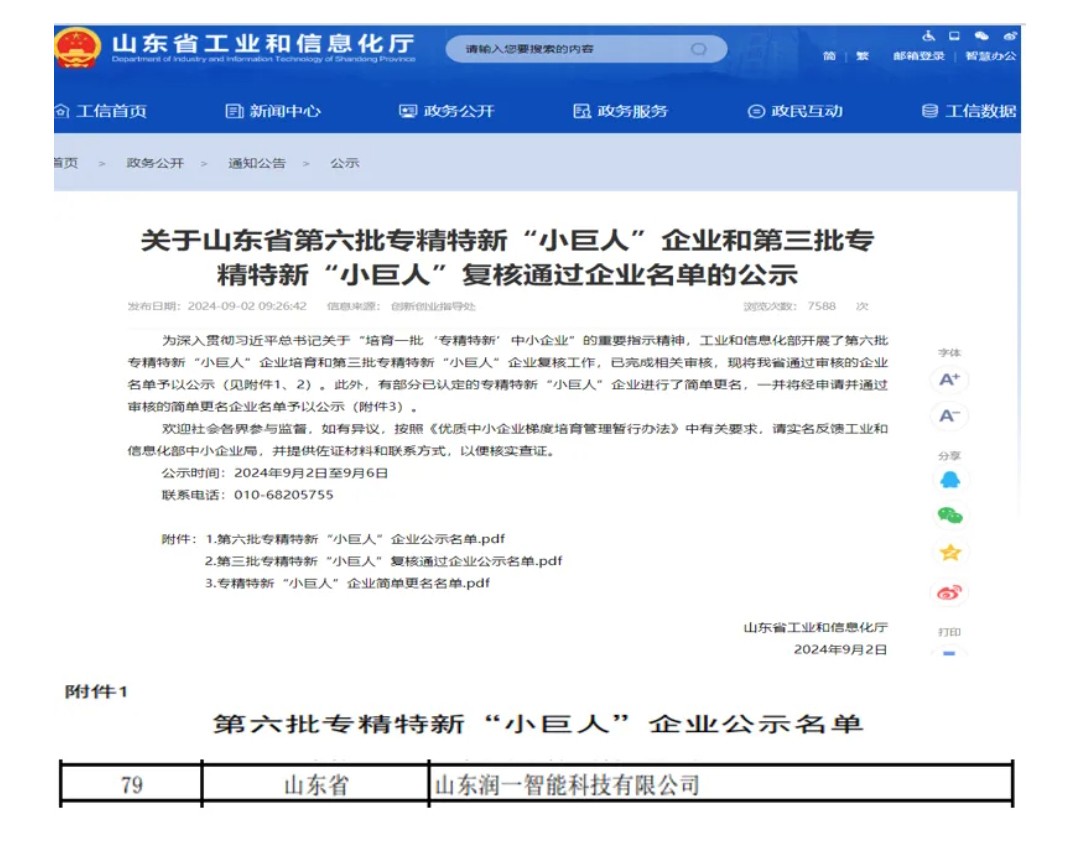The height and width of the screenshot is (864, 1080).
Task: Click the publicity period 2024年9月2日至9月6日
Action: (x=311, y=473)
